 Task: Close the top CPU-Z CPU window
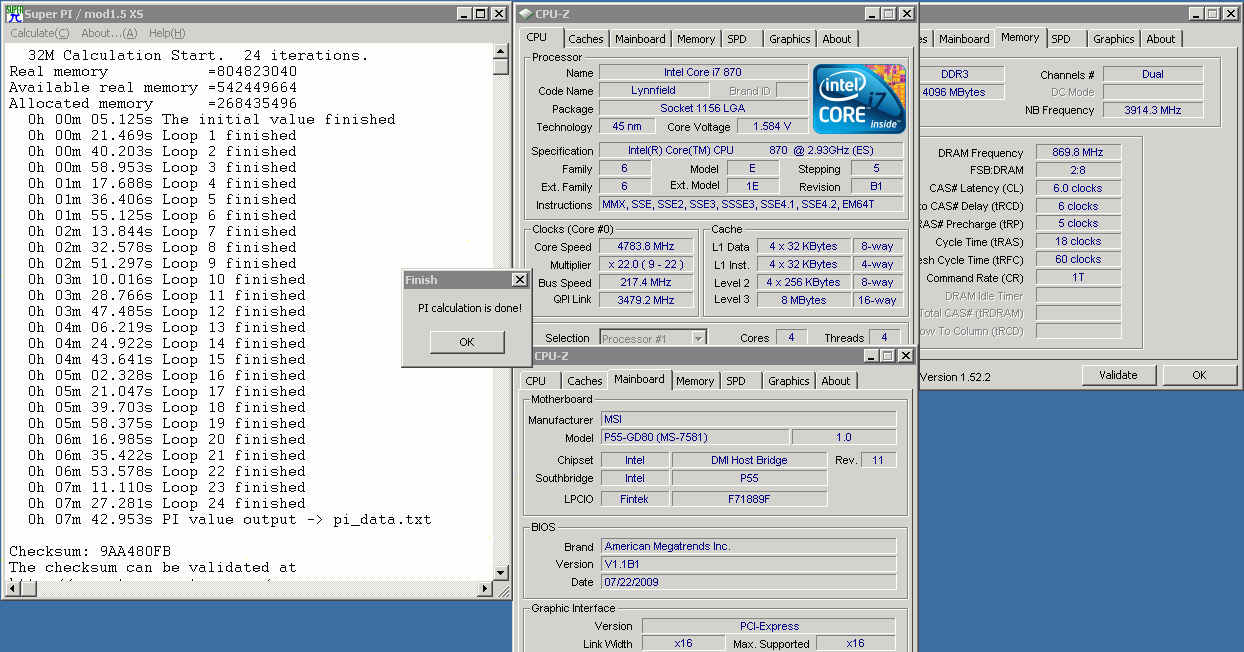pos(906,14)
